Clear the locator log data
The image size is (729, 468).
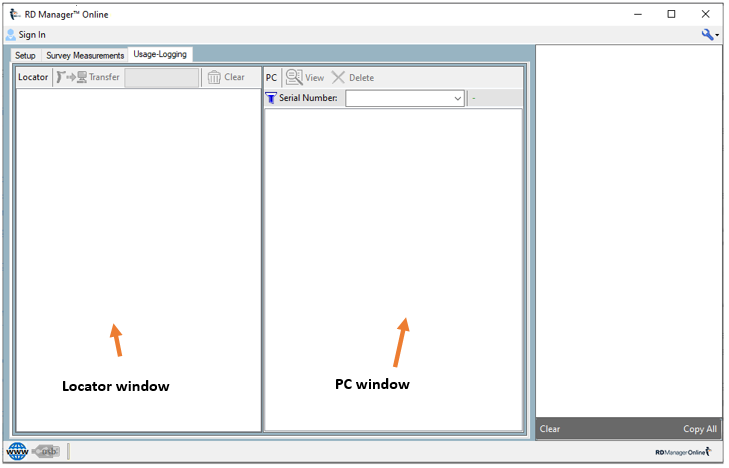(234, 77)
